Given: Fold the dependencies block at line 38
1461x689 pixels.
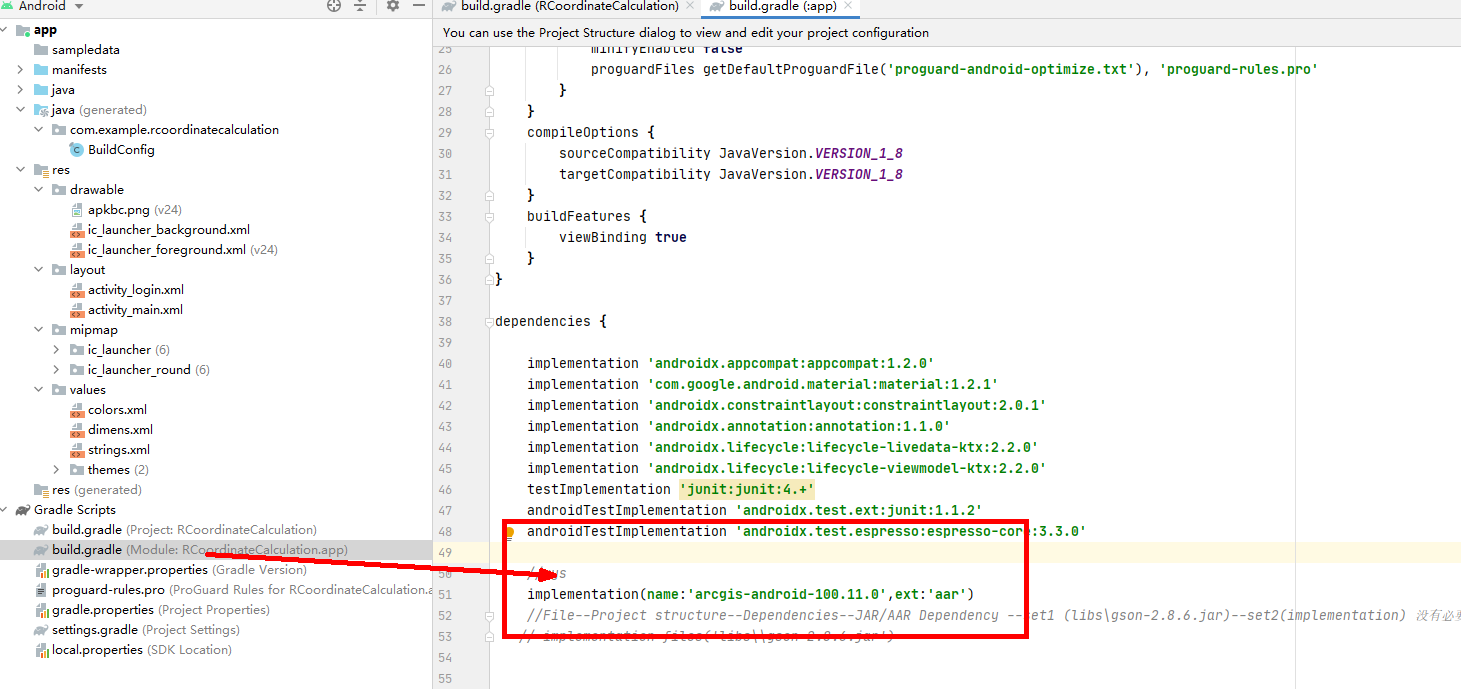Looking at the screenshot, I should (x=490, y=321).
